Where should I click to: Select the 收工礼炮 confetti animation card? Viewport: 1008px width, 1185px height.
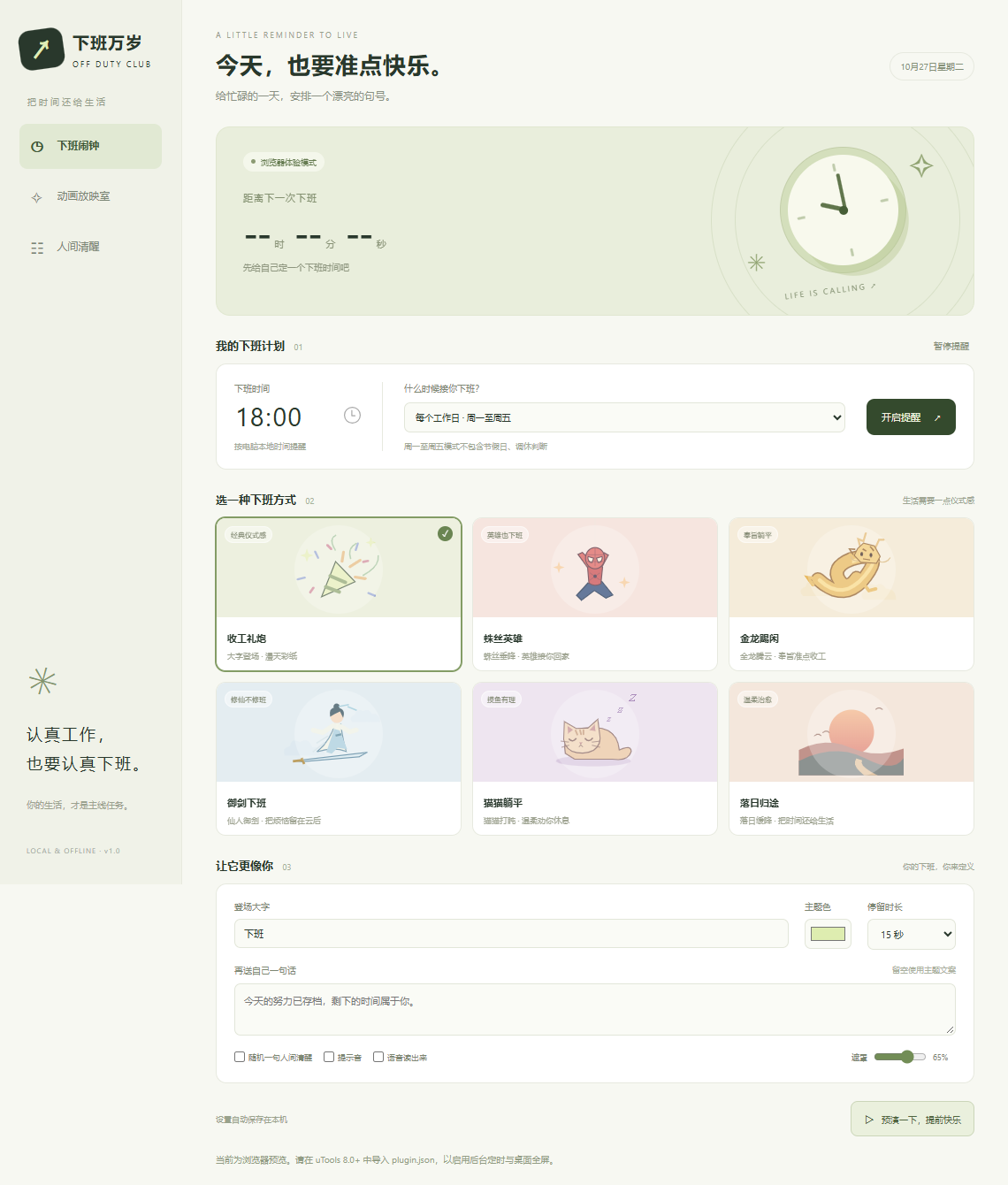[x=339, y=594]
